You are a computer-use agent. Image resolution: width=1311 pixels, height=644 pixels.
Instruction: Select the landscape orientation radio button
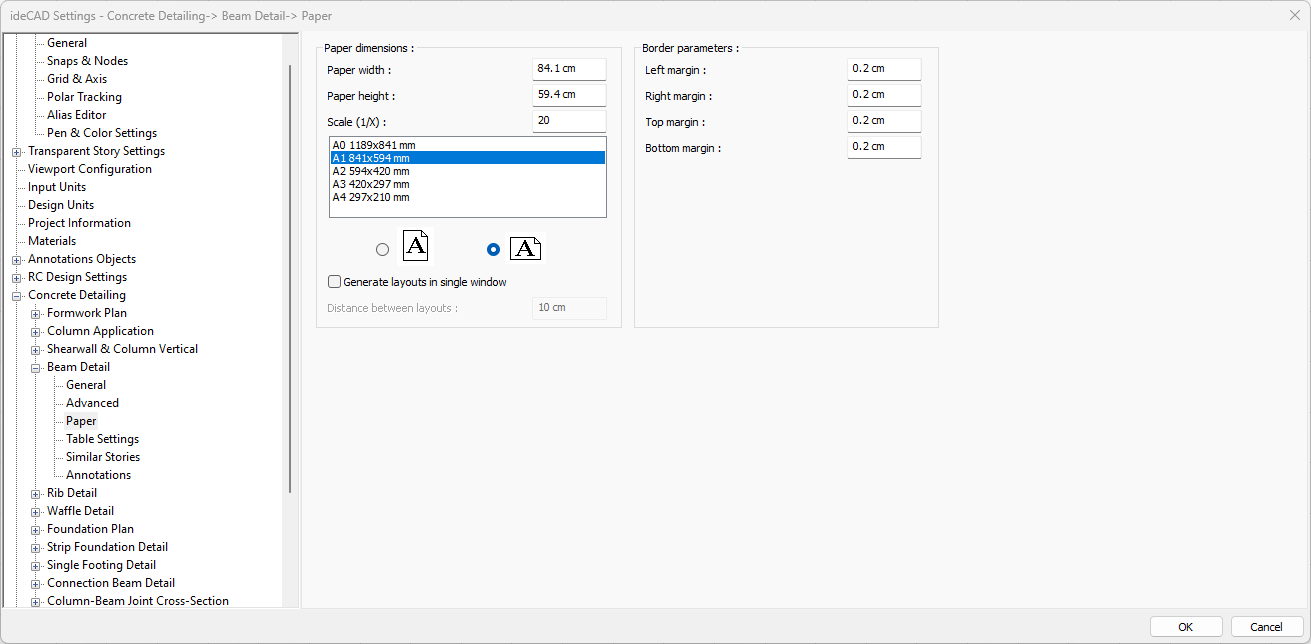[493, 250]
